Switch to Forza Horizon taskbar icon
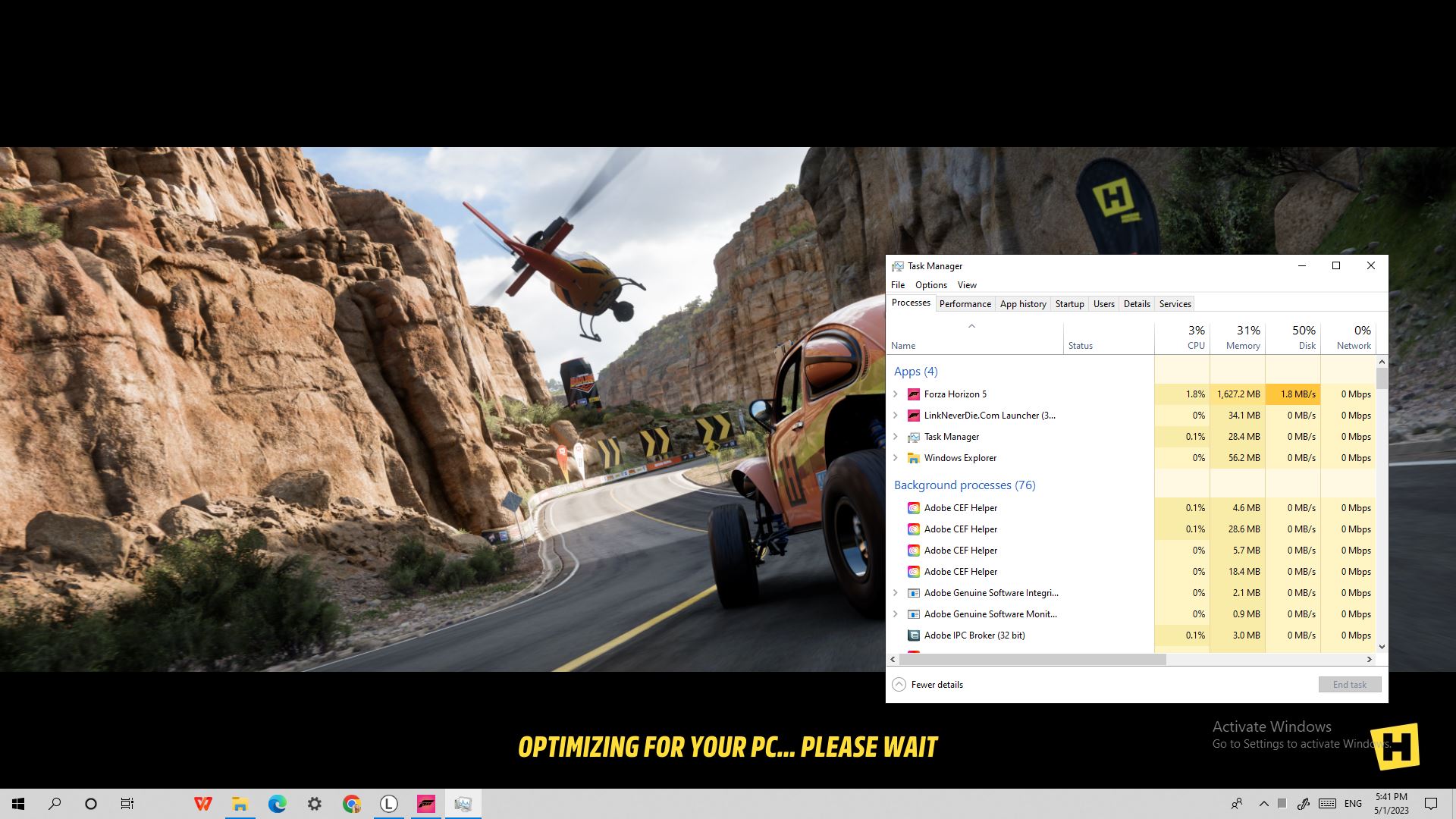Viewport: 1456px width, 819px height. point(426,804)
